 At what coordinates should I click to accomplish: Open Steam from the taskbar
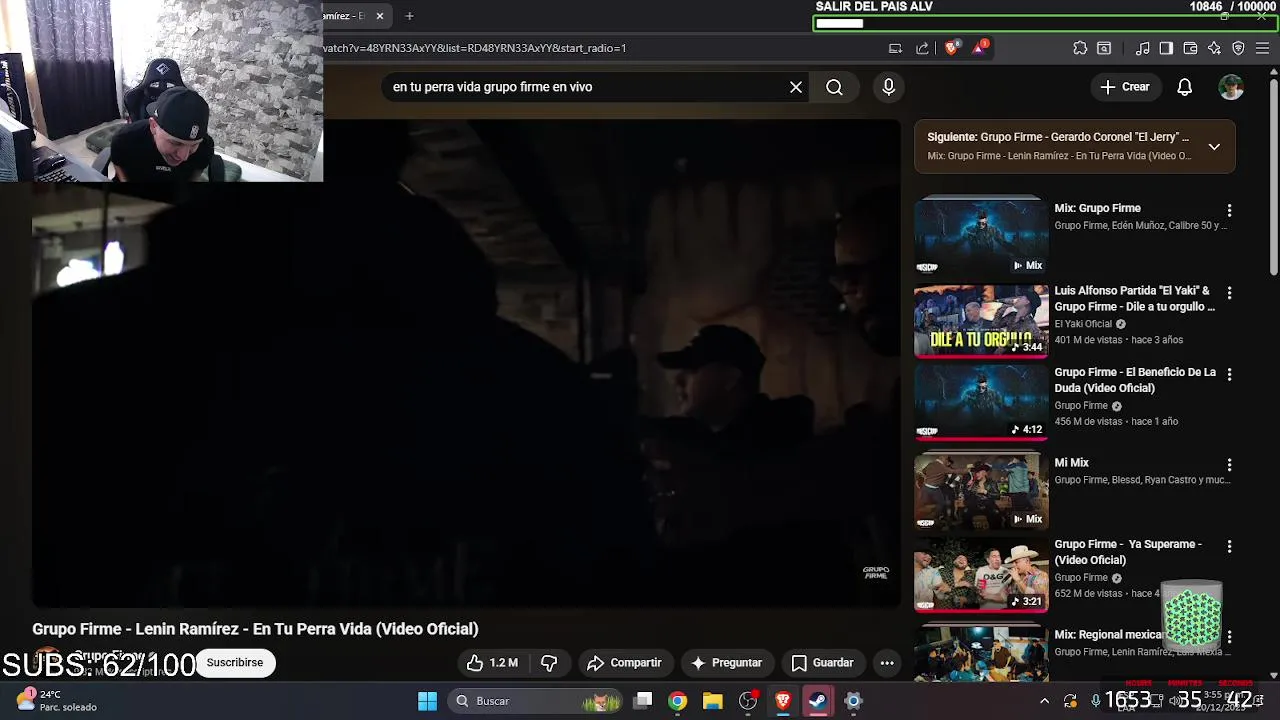click(818, 701)
